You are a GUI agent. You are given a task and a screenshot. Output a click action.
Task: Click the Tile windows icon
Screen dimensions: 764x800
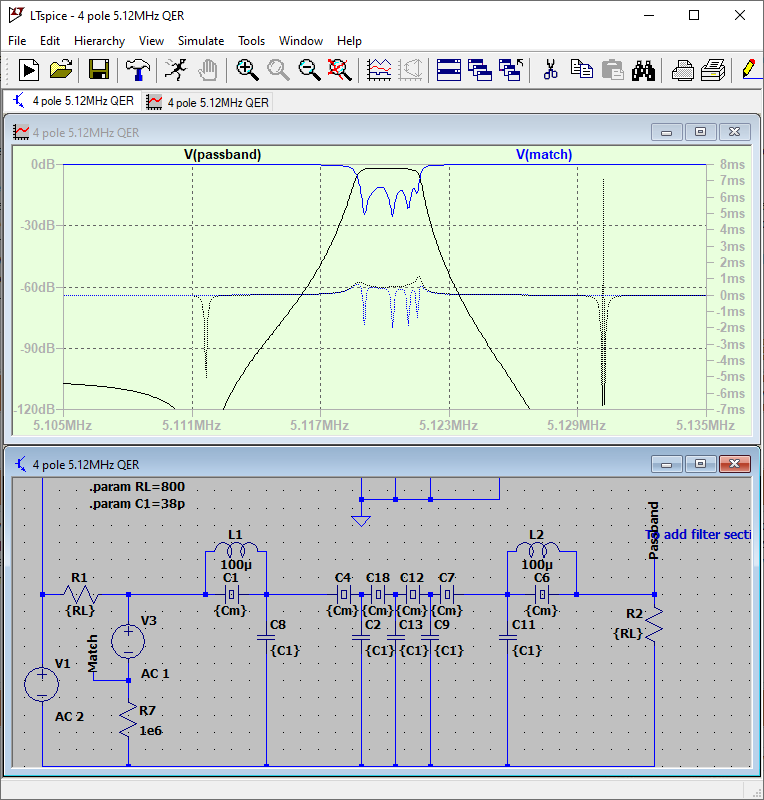[449, 69]
